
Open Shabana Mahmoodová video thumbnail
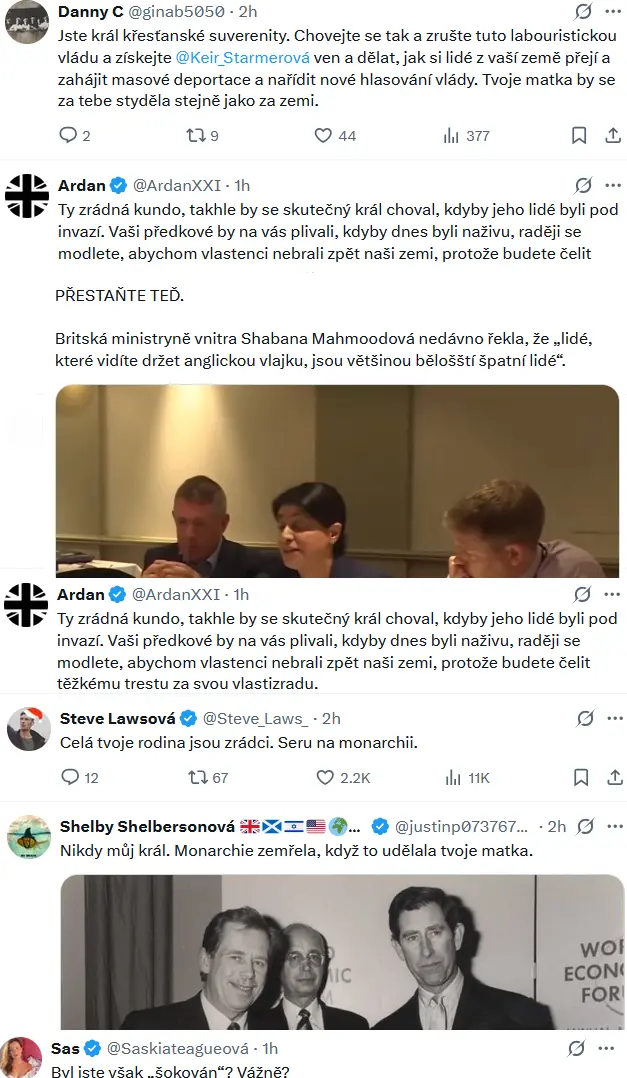pos(337,481)
